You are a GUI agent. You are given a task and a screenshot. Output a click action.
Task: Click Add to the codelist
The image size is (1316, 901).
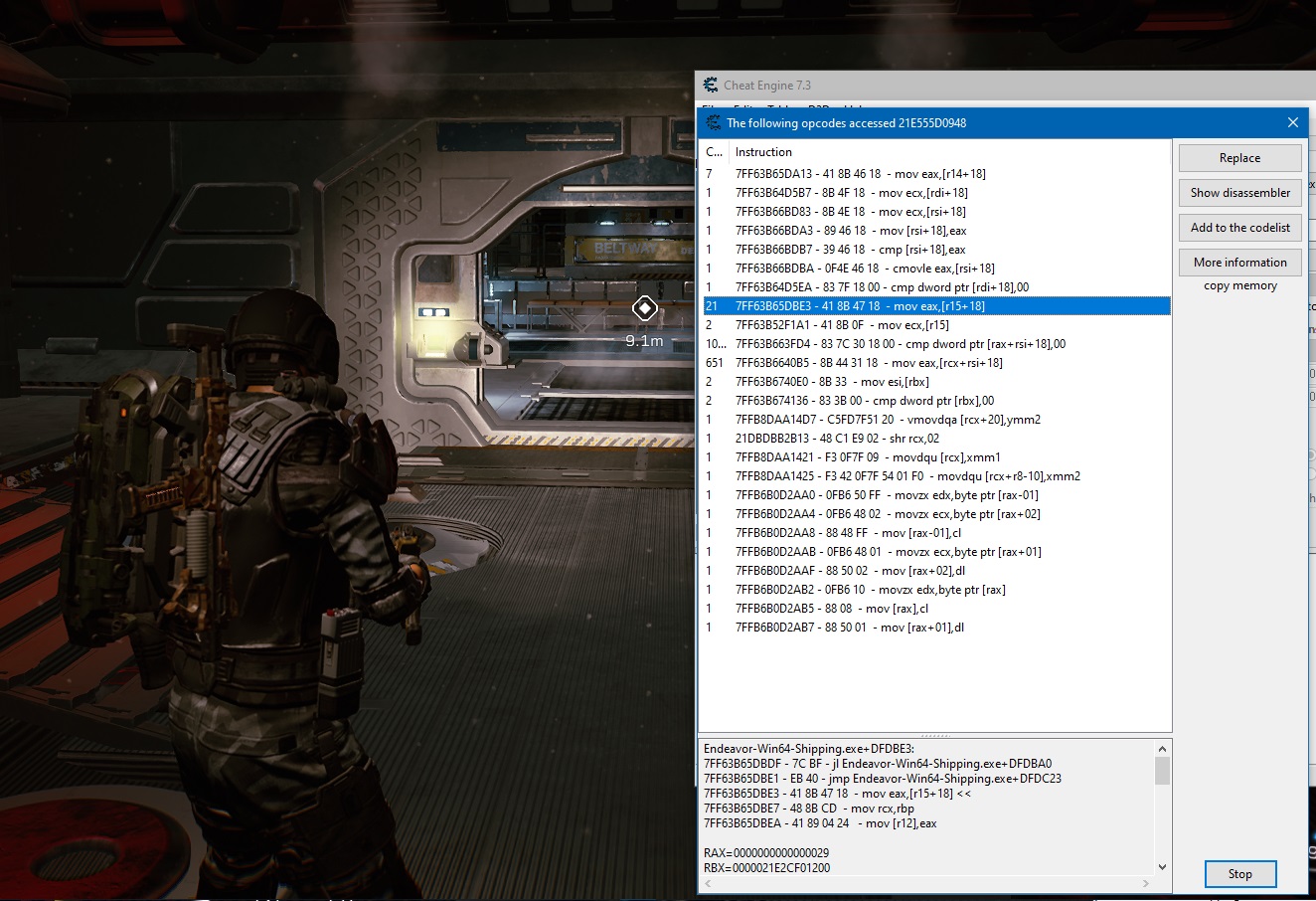click(1239, 228)
